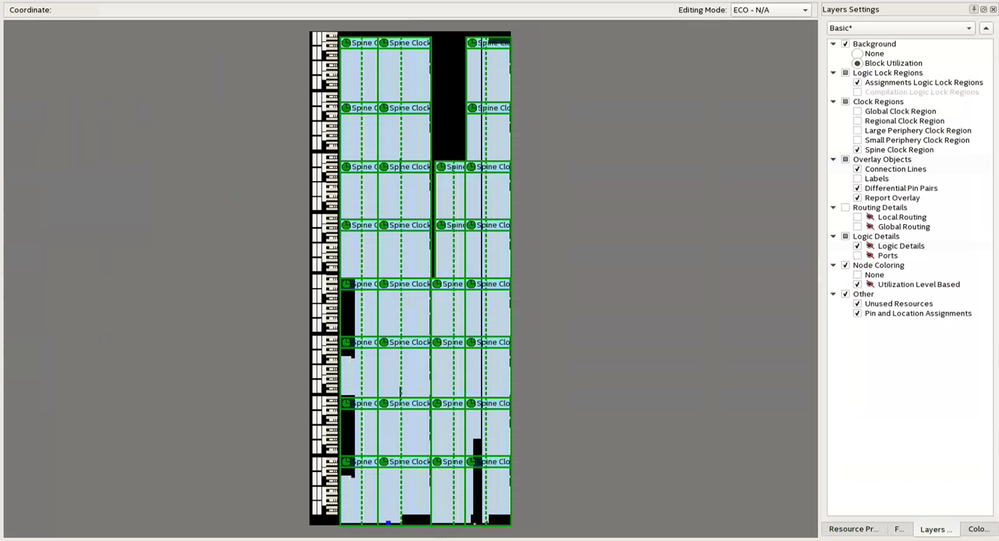This screenshot has height=541, width=999.
Task: Uncheck the Unused Resources checkbox
Action: pos(858,304)
